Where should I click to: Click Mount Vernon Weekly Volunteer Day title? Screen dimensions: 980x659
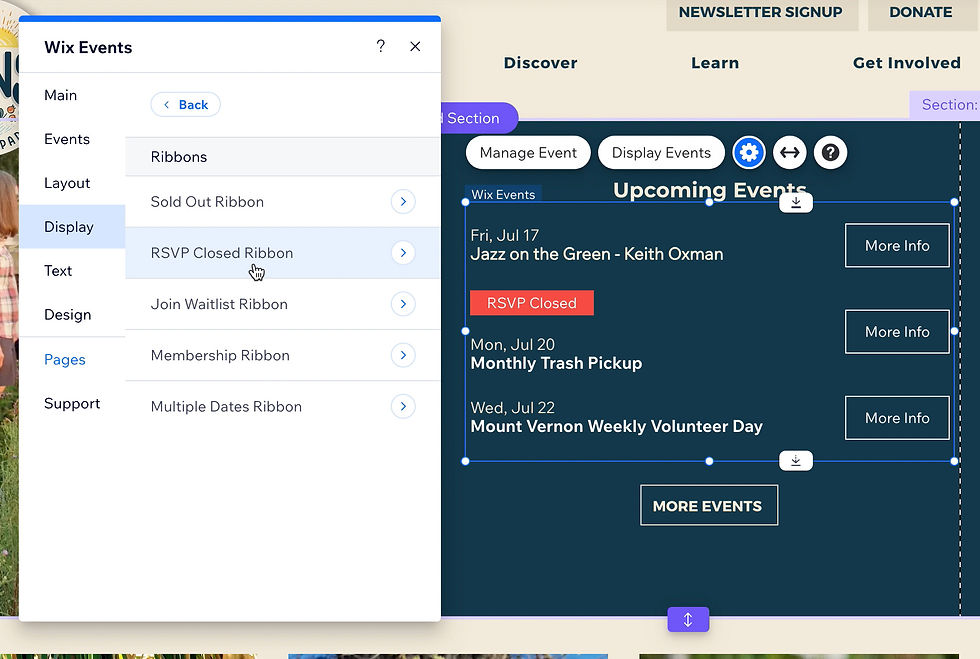coord(616,426)
